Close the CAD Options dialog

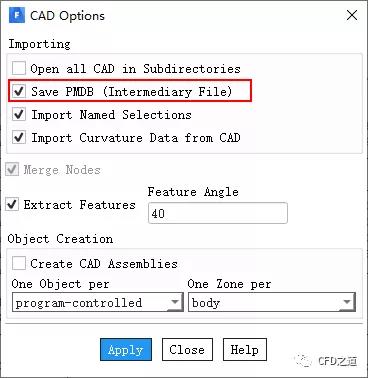click(352, 15)
